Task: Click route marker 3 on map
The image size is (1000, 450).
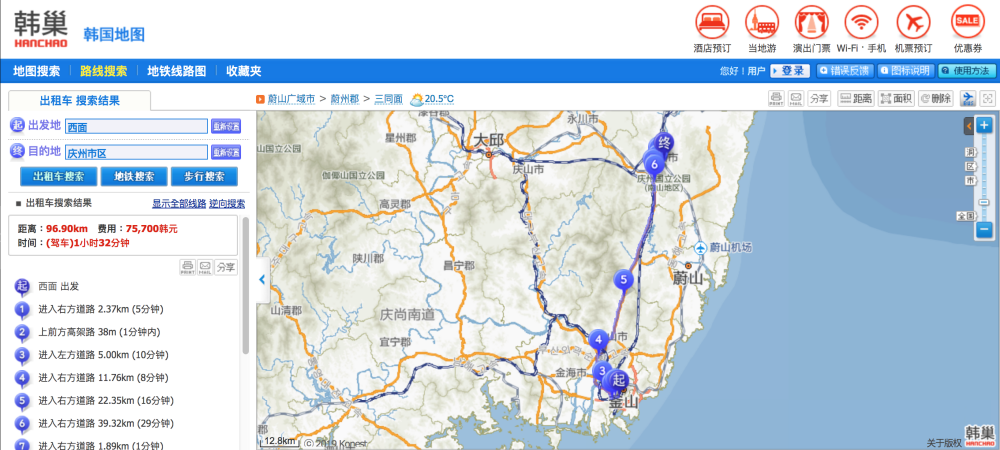Action: click(x=601, y=371)
